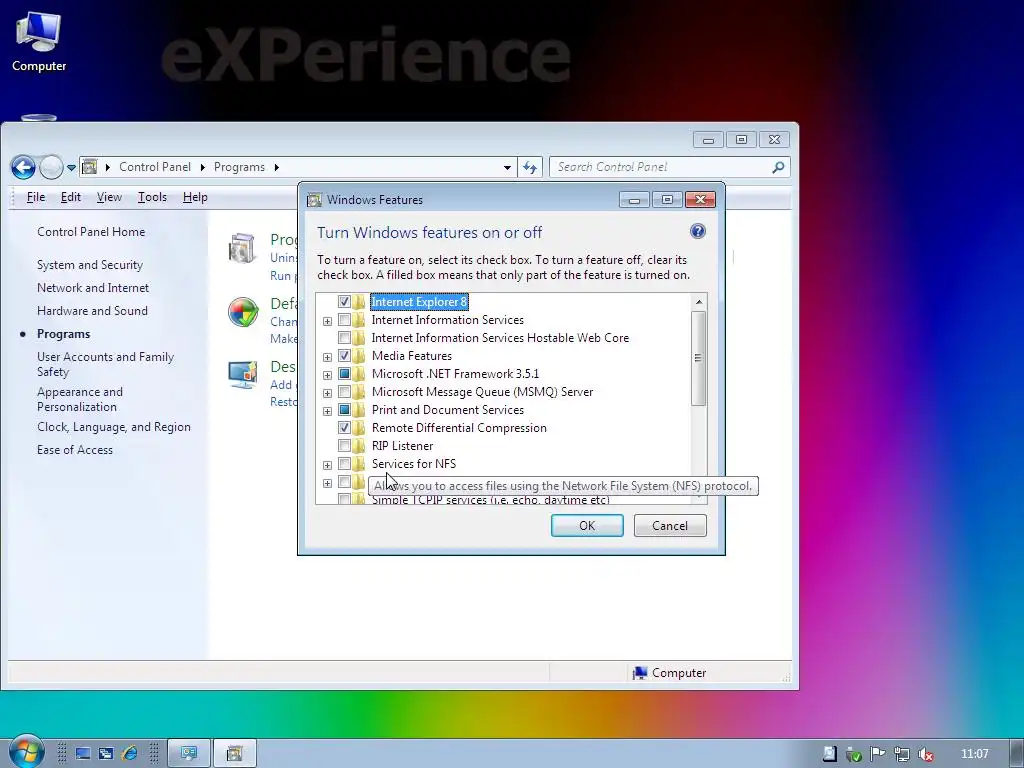
Task: Click the Windows Features title bar icon
Action: pos(315,200)
